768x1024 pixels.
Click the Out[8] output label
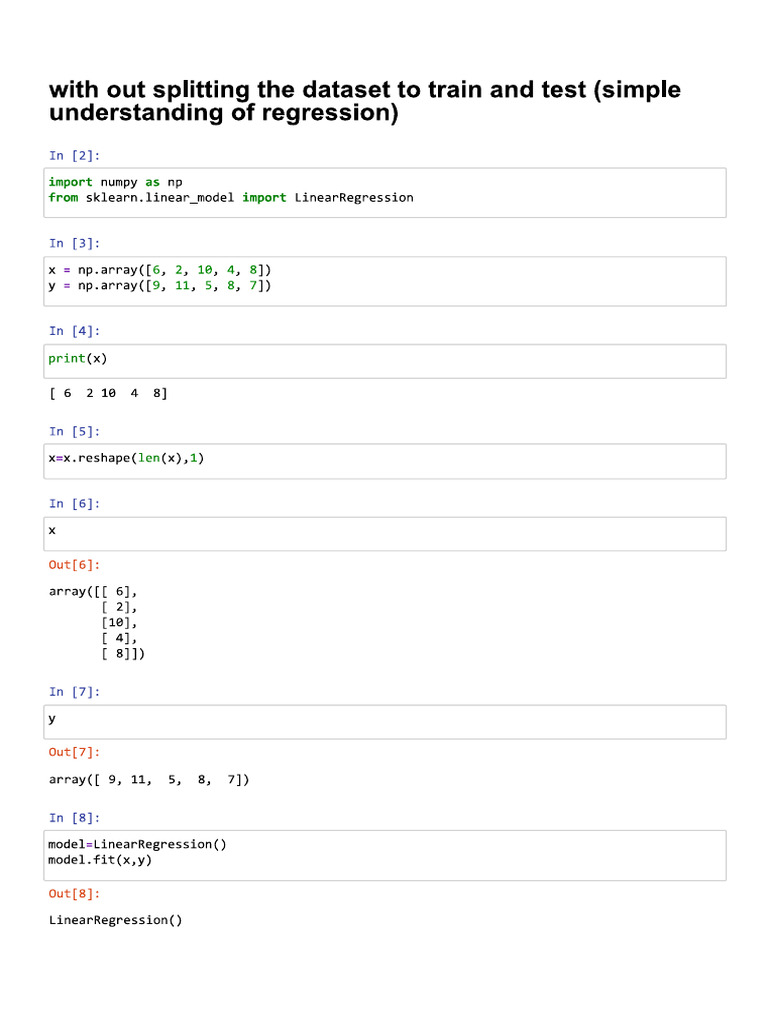[x=75, y=893]
